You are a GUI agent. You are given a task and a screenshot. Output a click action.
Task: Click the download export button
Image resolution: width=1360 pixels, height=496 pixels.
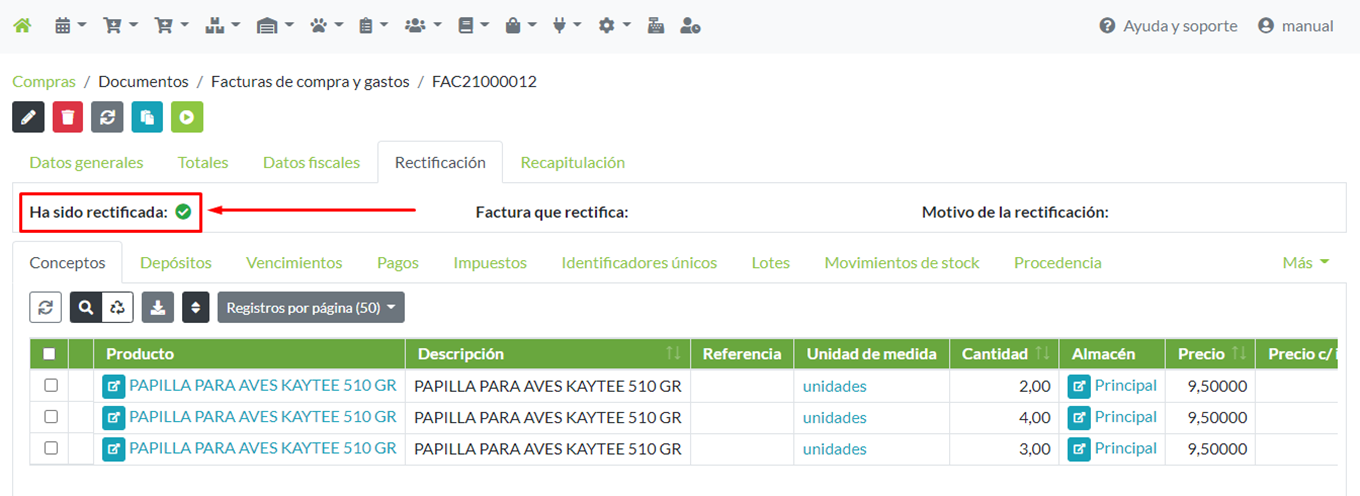(157, 307)
